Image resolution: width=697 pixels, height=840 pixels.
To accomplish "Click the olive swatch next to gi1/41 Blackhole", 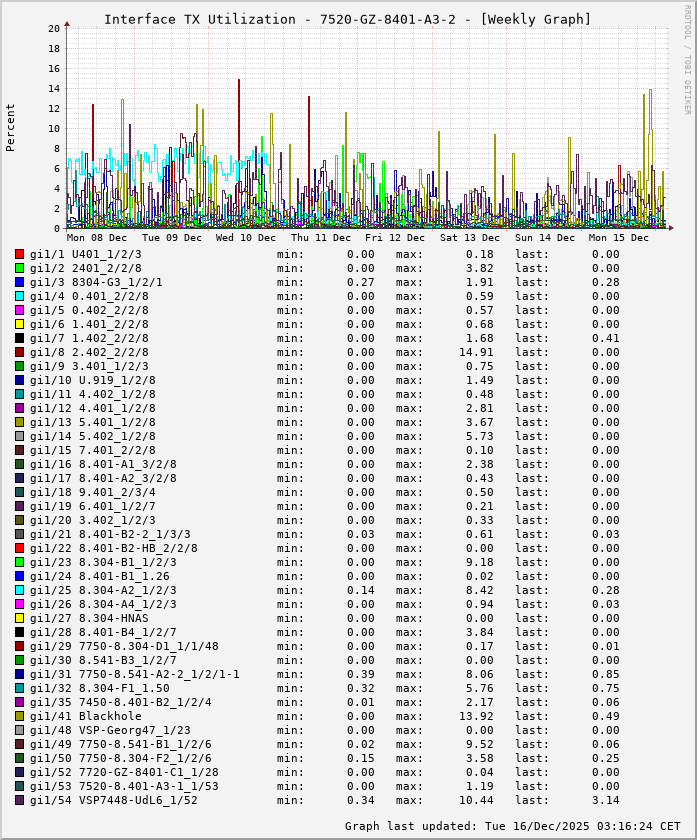I will point(19,716).
